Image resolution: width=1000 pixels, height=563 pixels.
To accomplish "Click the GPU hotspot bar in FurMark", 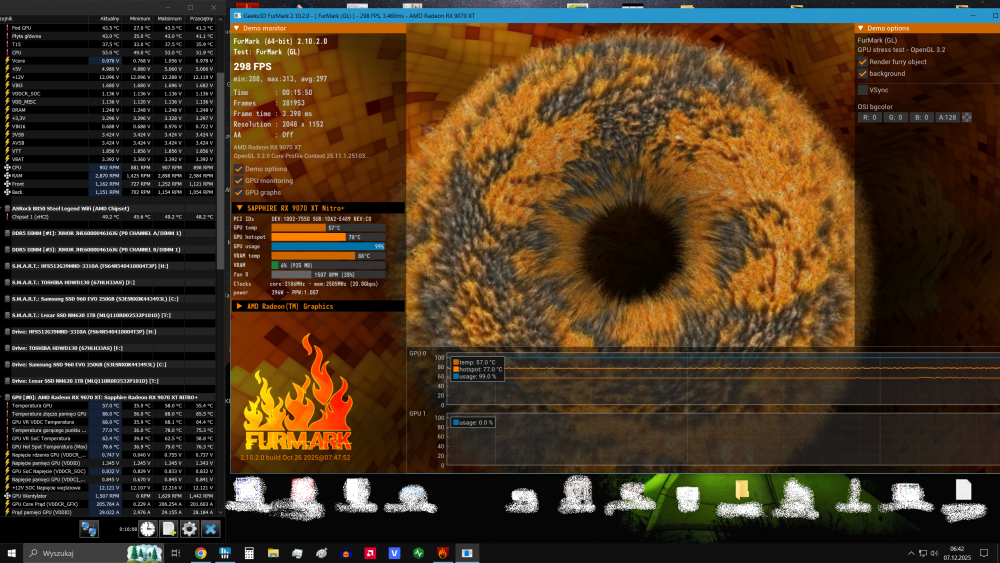I will click(x=328, y=237).
